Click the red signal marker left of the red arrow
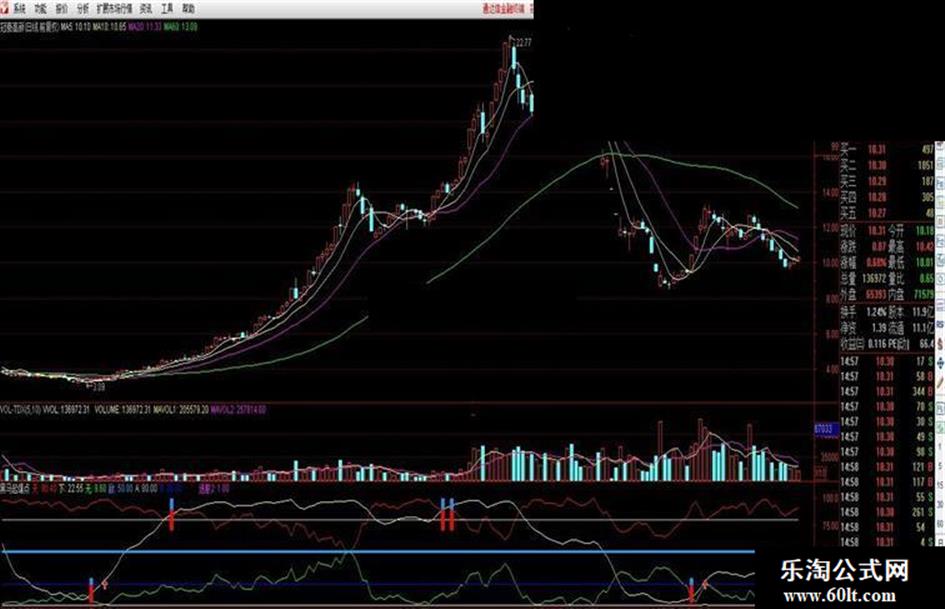The image size is (945, 609). (91, 590)
